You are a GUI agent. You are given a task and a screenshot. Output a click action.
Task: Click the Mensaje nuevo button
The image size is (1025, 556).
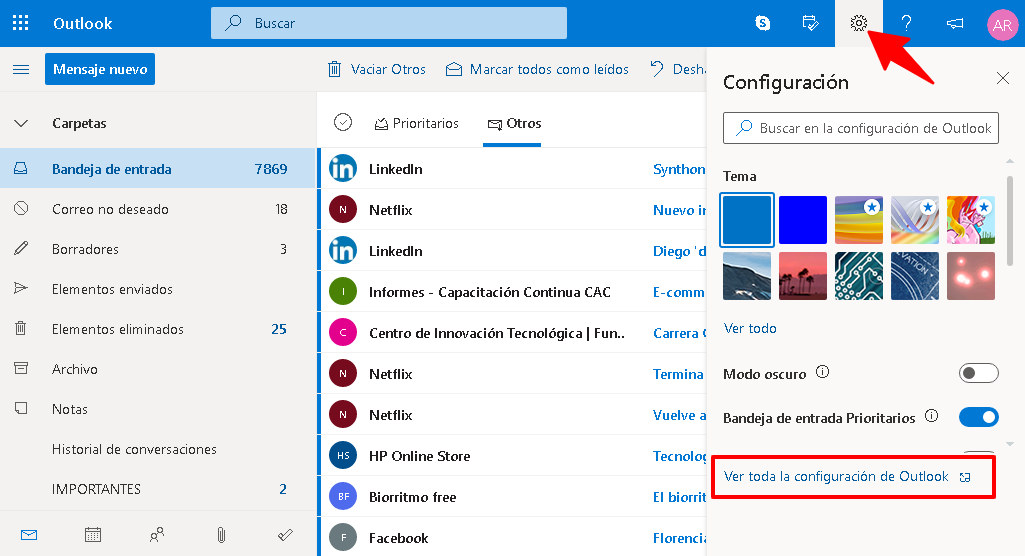[x=100, y=69]
